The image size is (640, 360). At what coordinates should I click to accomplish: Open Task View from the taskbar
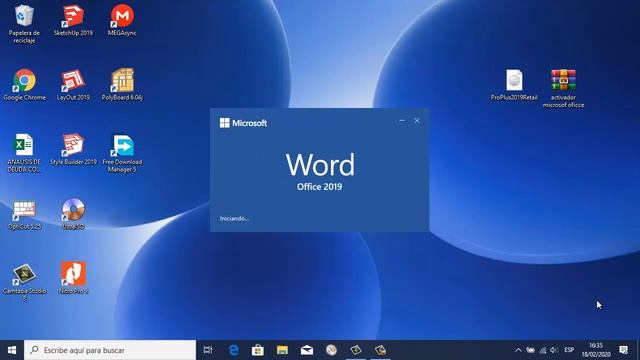click(x=208, y=350)
